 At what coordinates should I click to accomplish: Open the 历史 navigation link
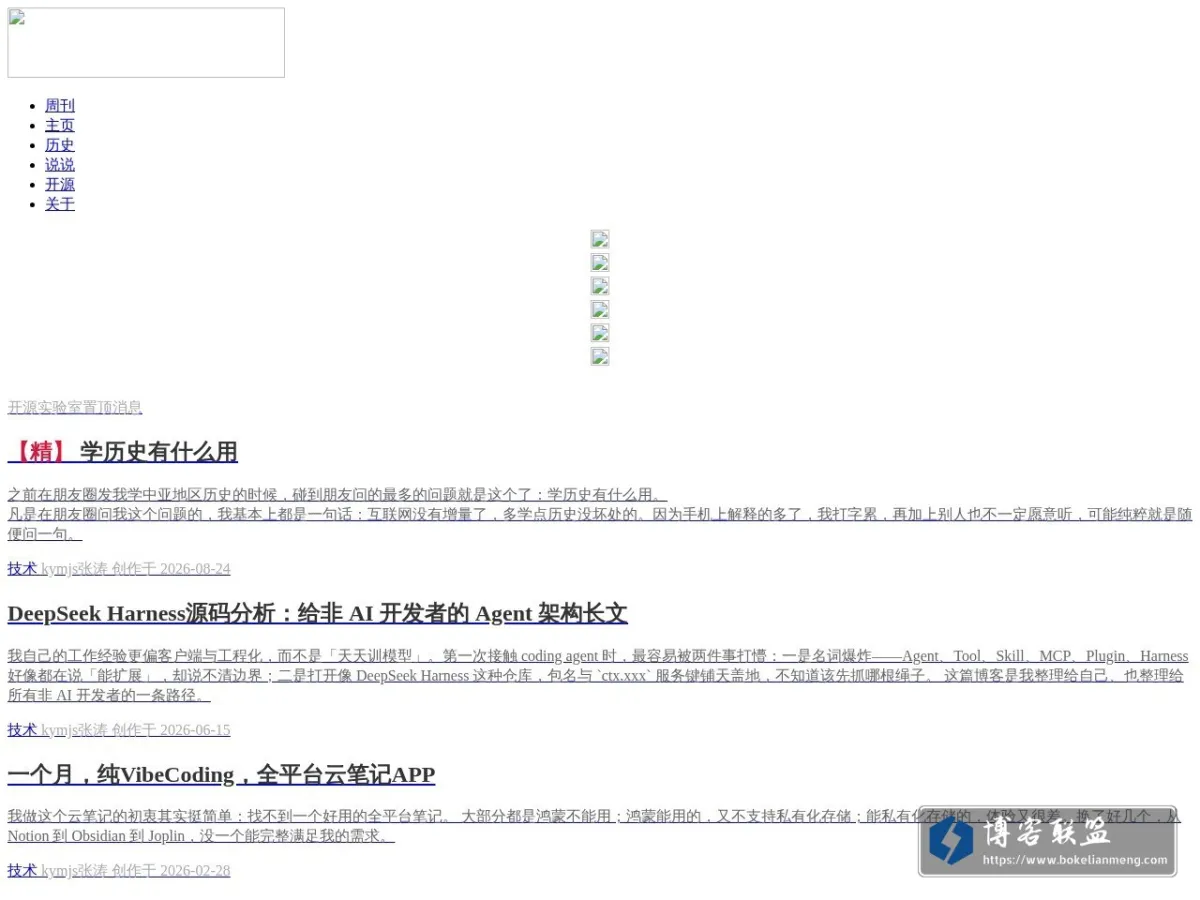(60, 145)
